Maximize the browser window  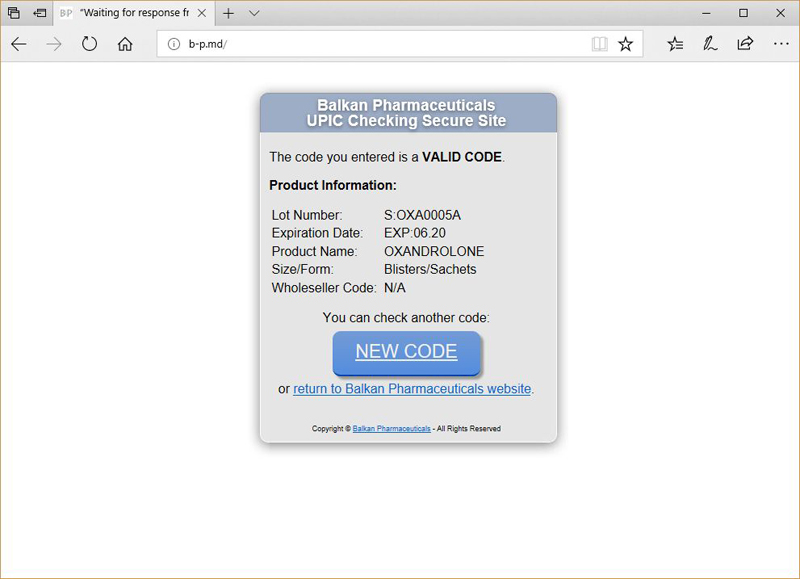tap(743, 13)
